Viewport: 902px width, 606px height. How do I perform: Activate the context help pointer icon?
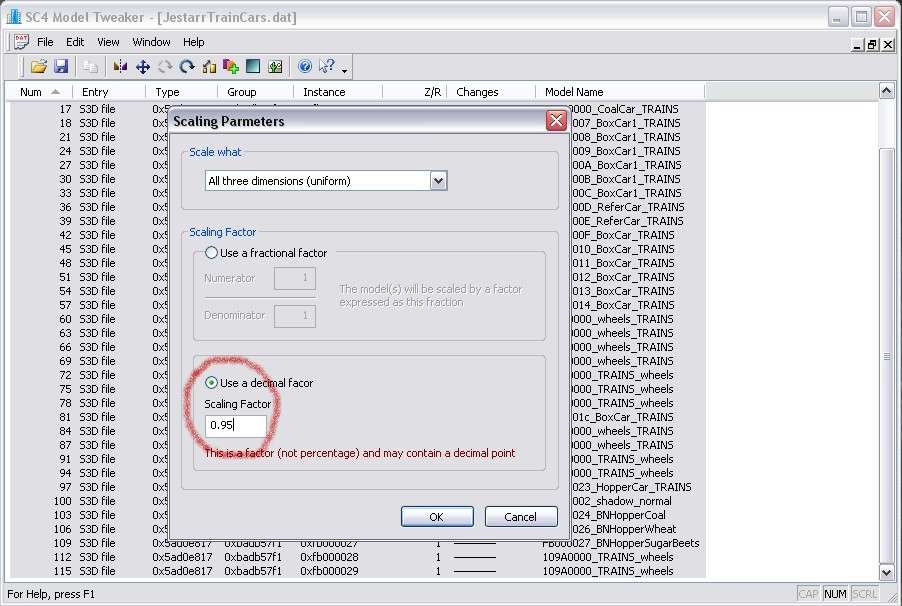[326, 67]
